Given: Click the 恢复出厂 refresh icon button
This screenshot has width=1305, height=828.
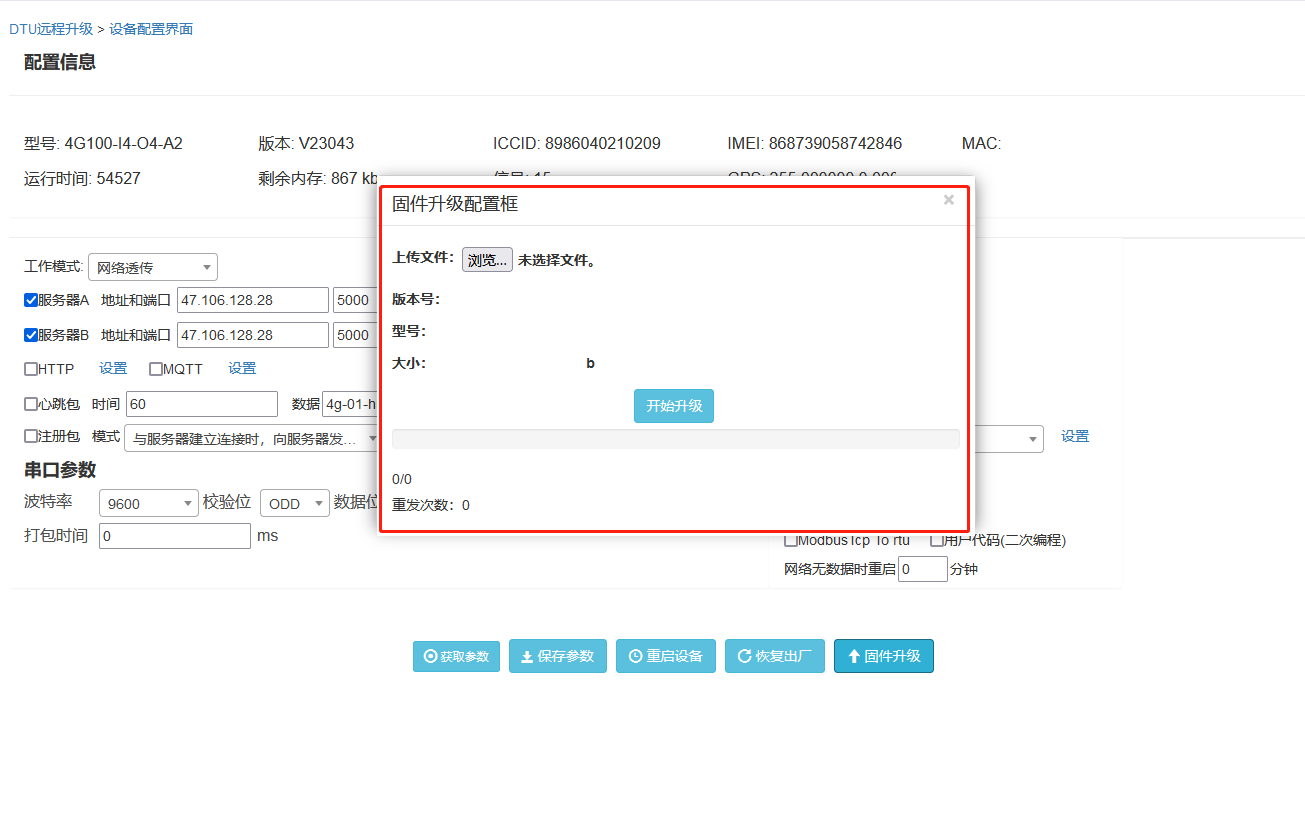Looking at the screenshot, I should [774, 657].
